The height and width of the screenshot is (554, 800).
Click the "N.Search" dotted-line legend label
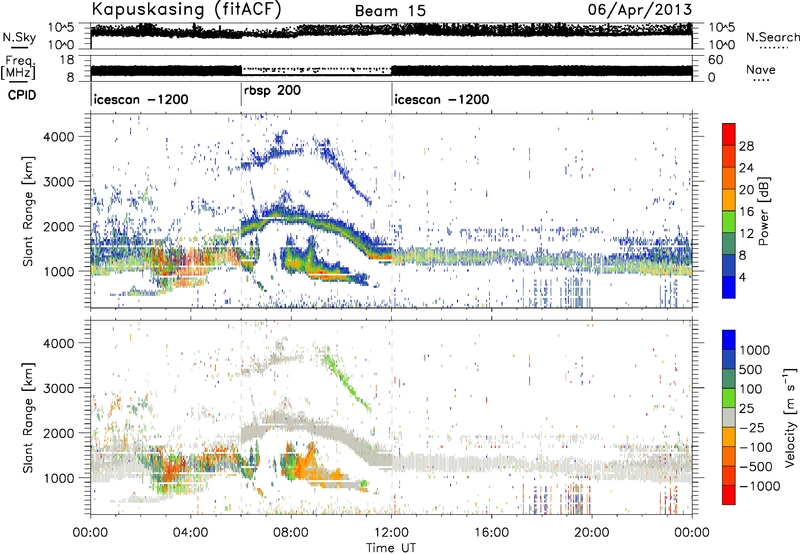pyautogui.click(x=772, y=37)
